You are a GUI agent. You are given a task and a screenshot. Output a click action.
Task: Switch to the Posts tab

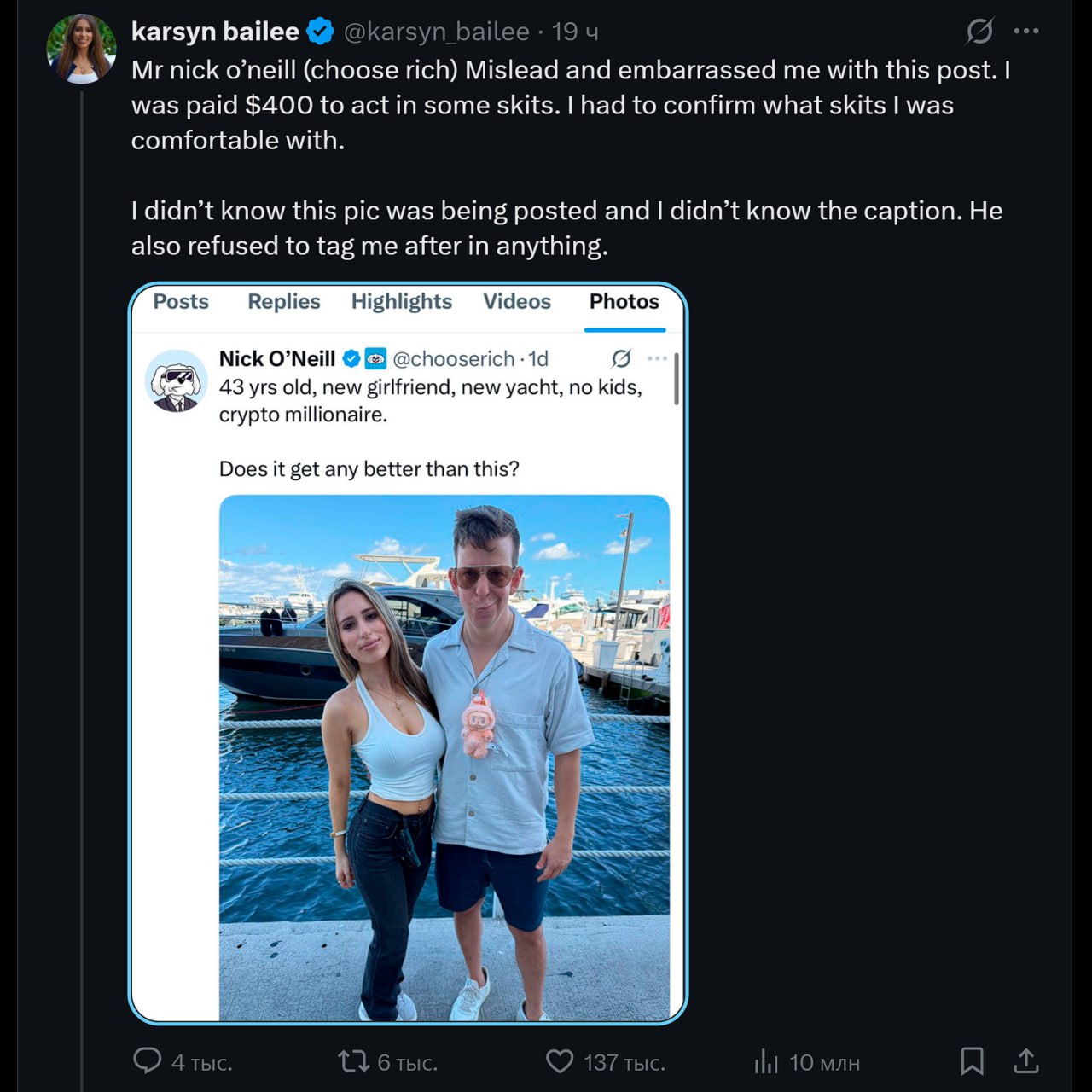[x=181, y=302]
